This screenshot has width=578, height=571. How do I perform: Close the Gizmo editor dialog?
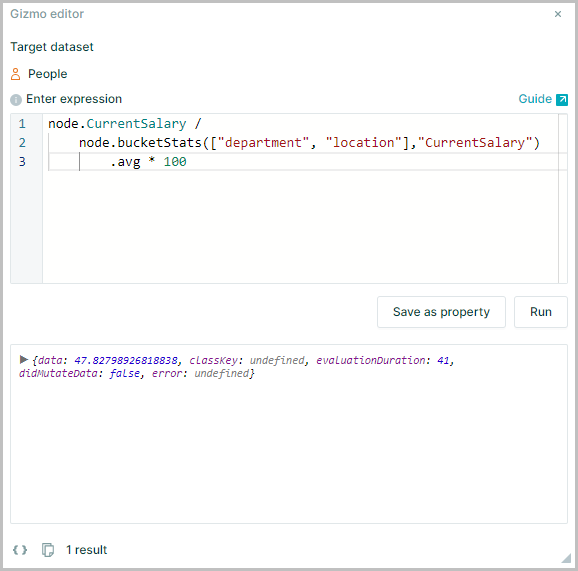(558, 14)
